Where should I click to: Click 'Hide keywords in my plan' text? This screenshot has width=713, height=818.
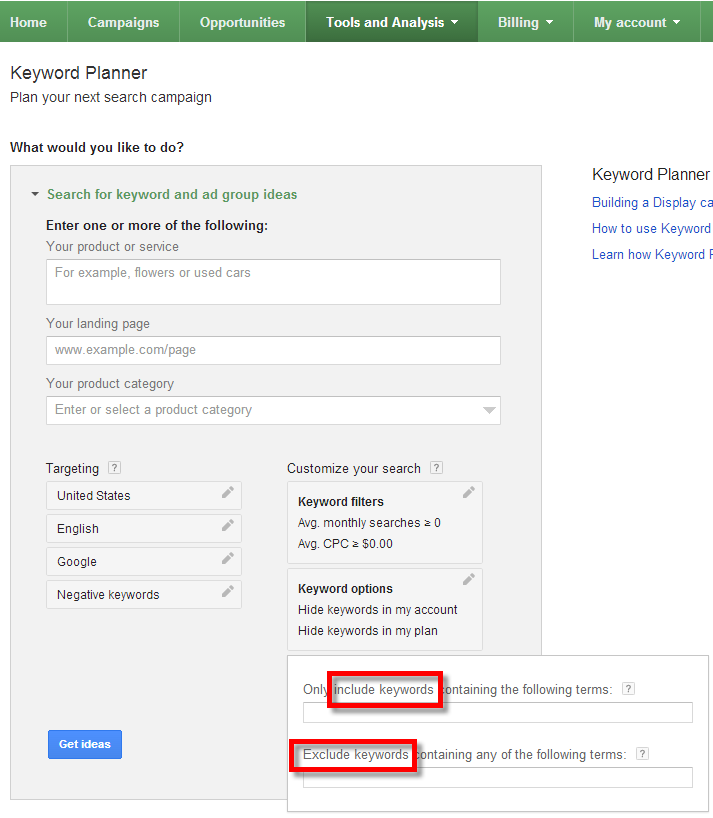368,631
